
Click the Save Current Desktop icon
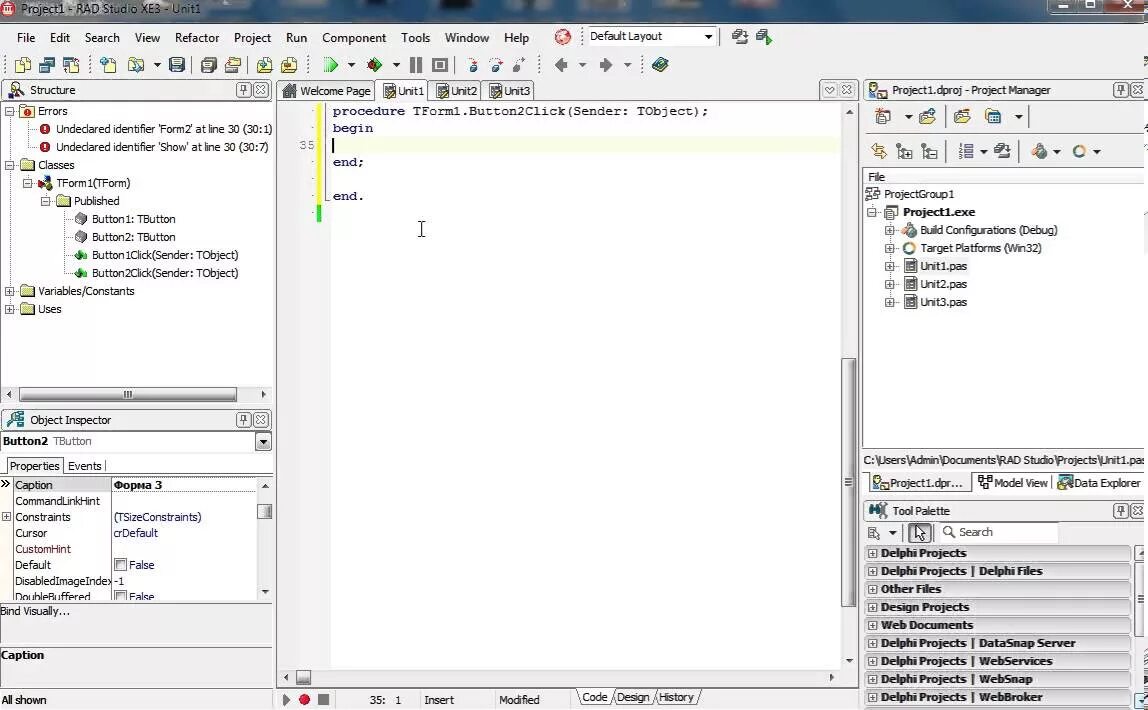click(739, 37)
